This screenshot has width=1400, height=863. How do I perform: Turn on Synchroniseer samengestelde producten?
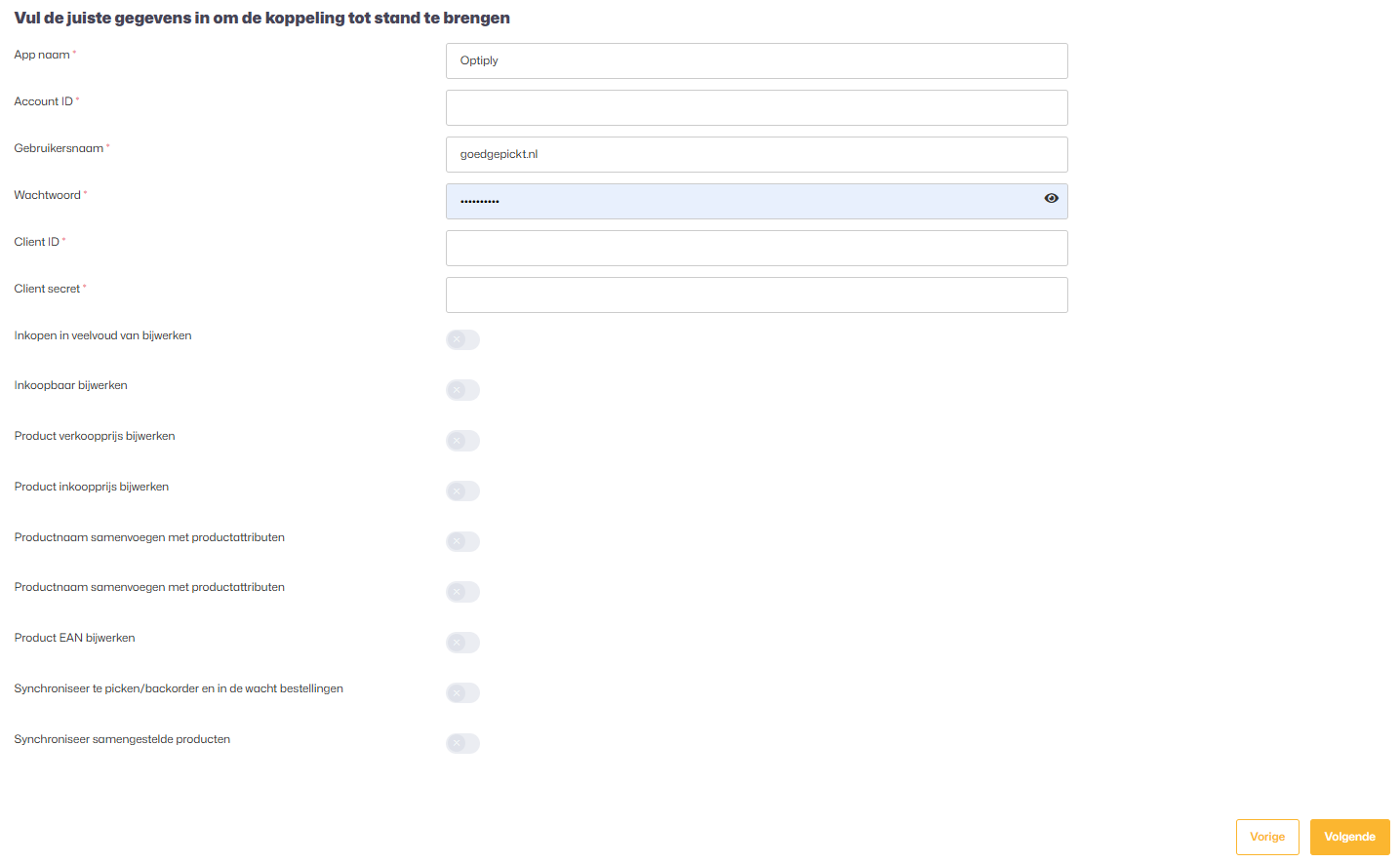click(462, 743)
